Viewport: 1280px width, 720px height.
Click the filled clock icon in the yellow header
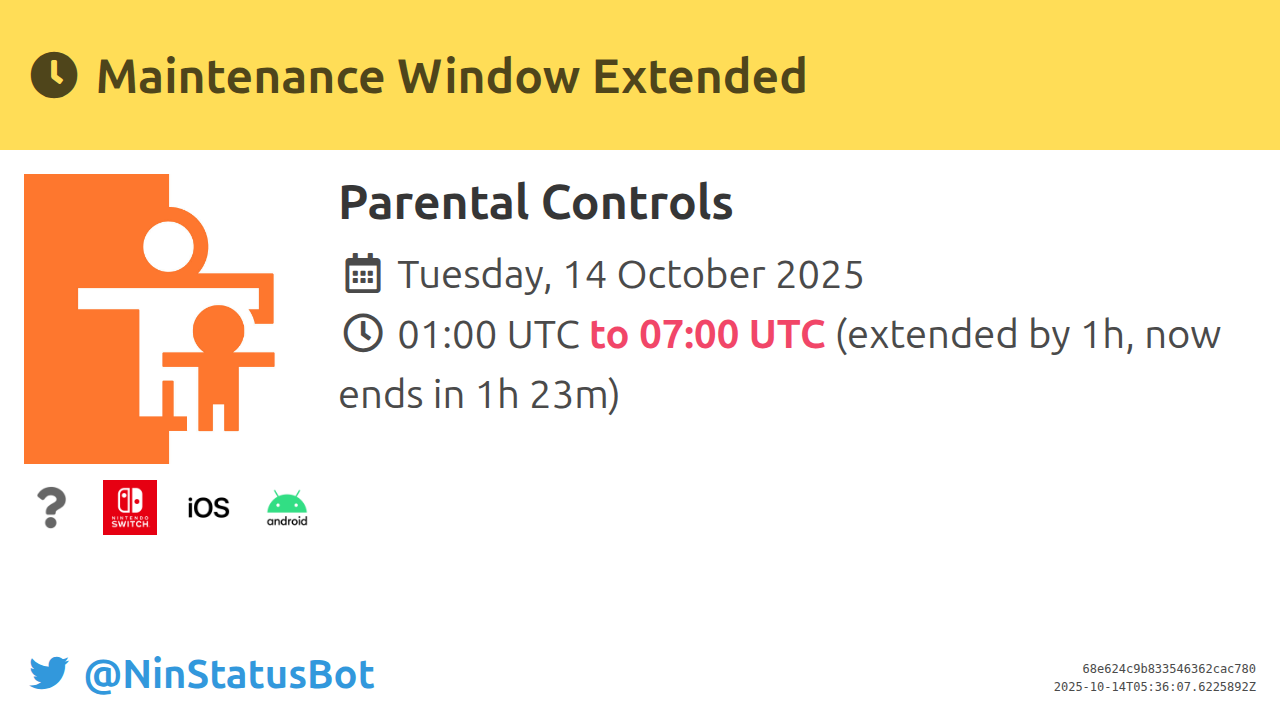[x=54, y=75]
